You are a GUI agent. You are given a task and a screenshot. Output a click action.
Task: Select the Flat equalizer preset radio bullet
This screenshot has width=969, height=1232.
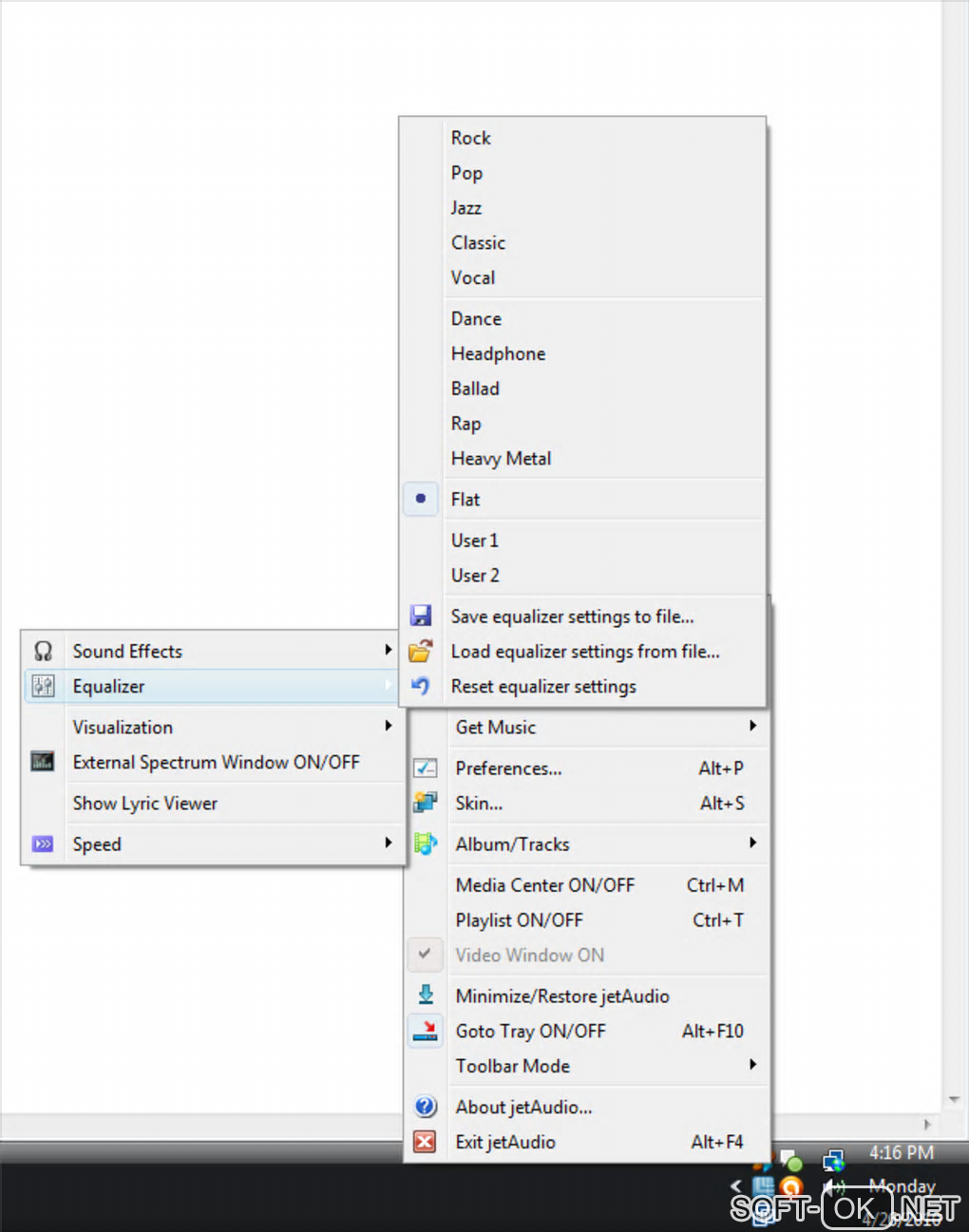pos(421,499)
